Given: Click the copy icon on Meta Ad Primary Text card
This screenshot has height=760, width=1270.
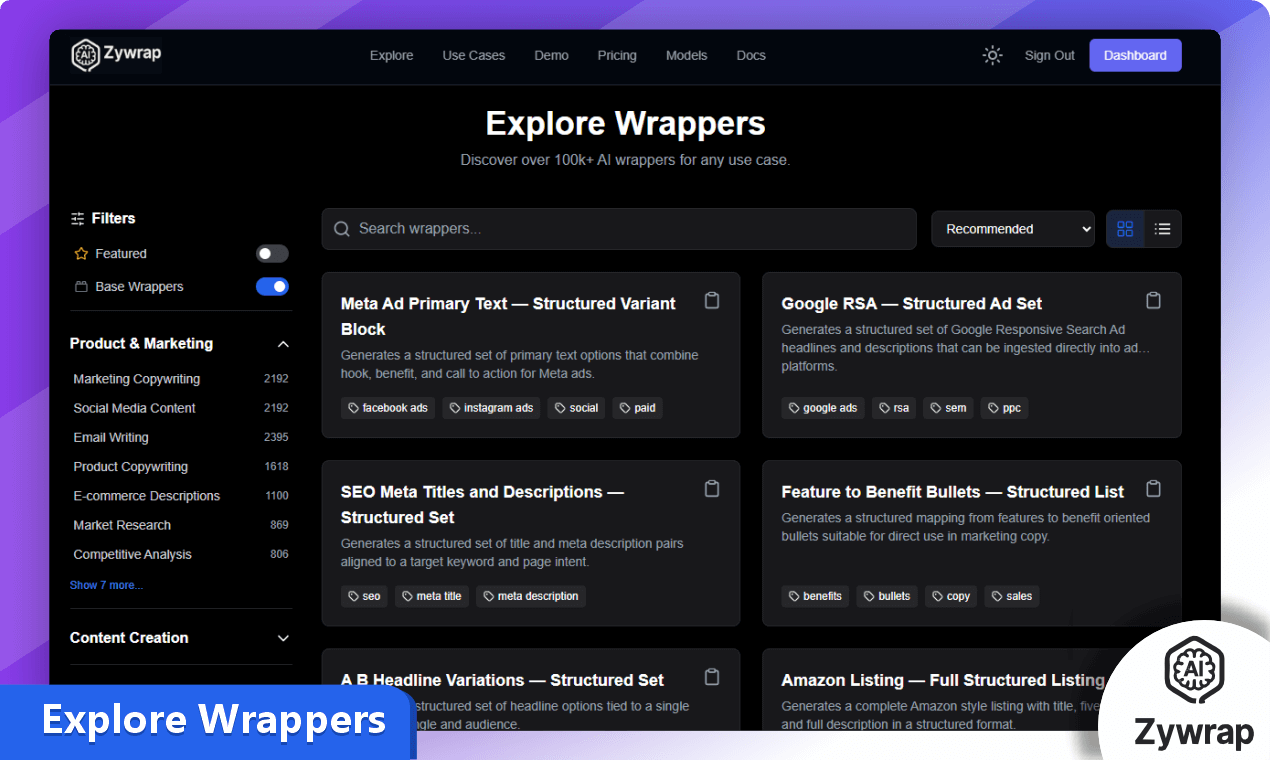Looking at the screenshot, I should (712, 300).
